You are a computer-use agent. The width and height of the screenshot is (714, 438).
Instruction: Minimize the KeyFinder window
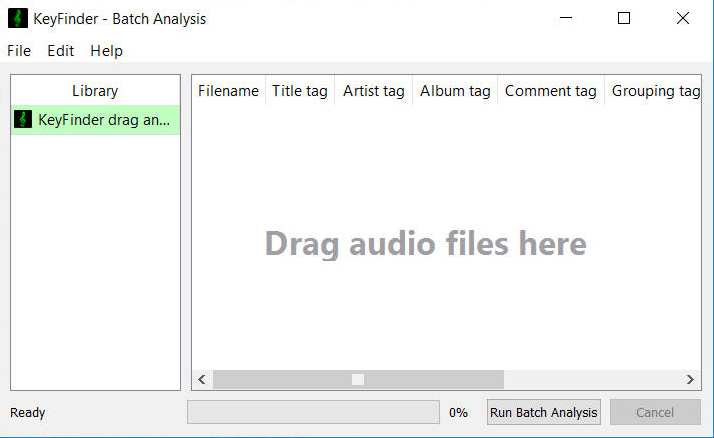click(x=566, y=18)
